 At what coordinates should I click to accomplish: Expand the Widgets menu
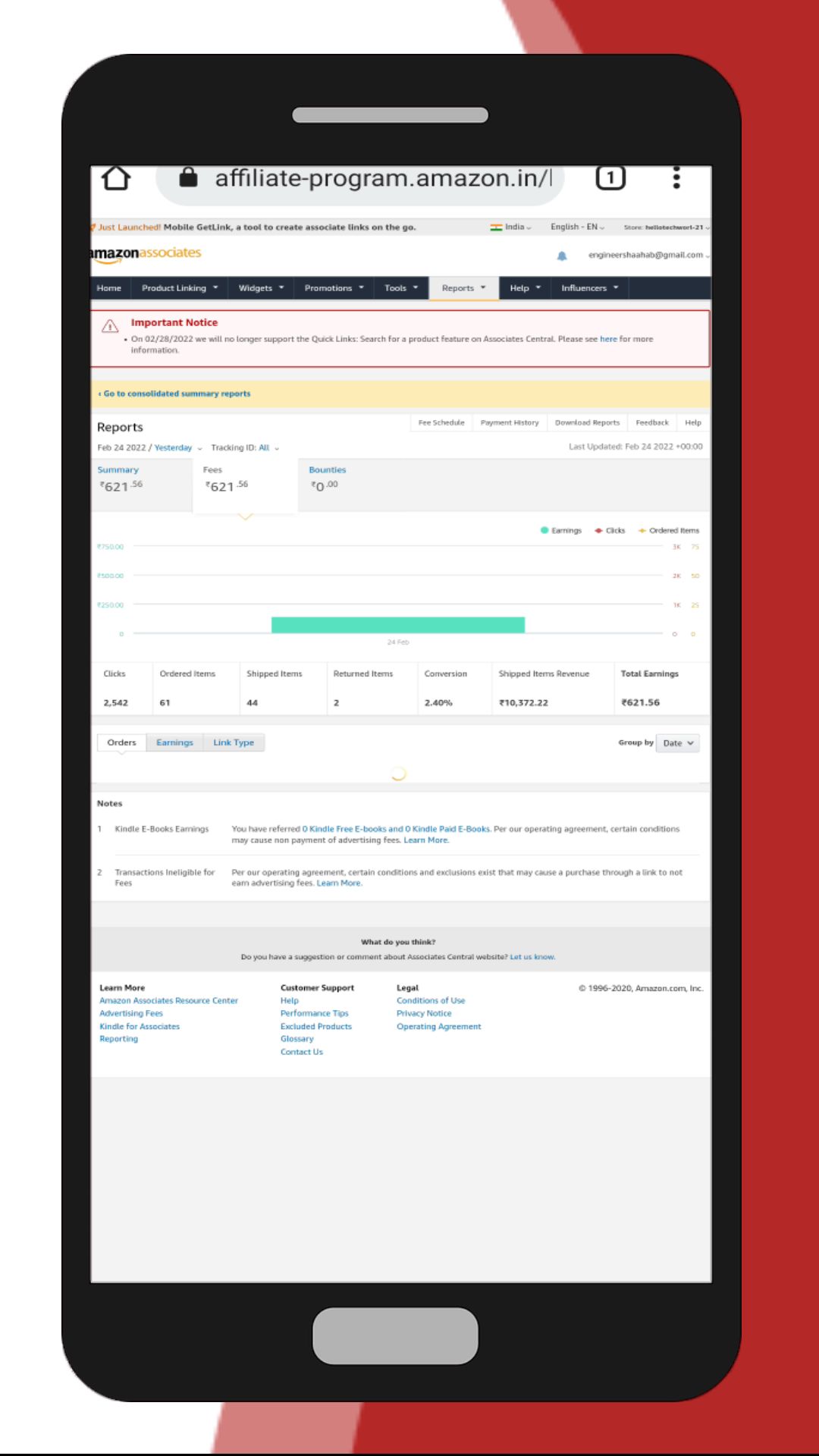coord(261,288)
